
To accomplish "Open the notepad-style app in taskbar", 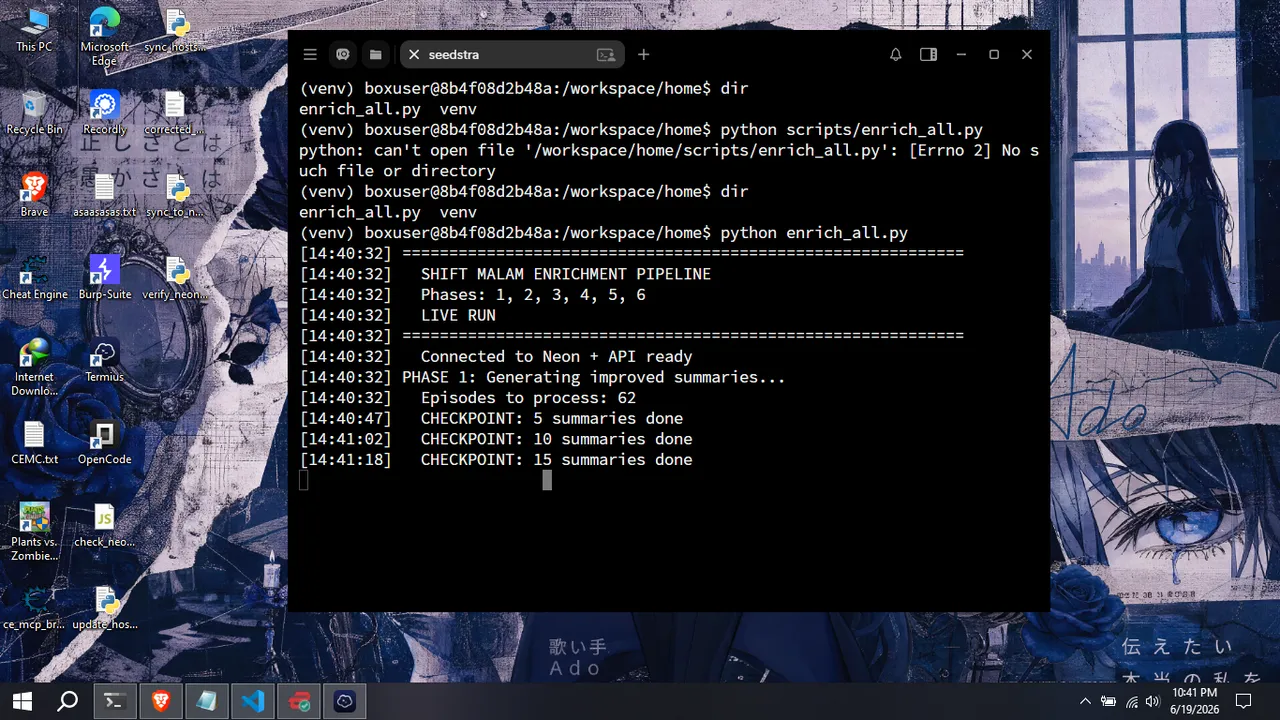I will [x=207, y=702].
